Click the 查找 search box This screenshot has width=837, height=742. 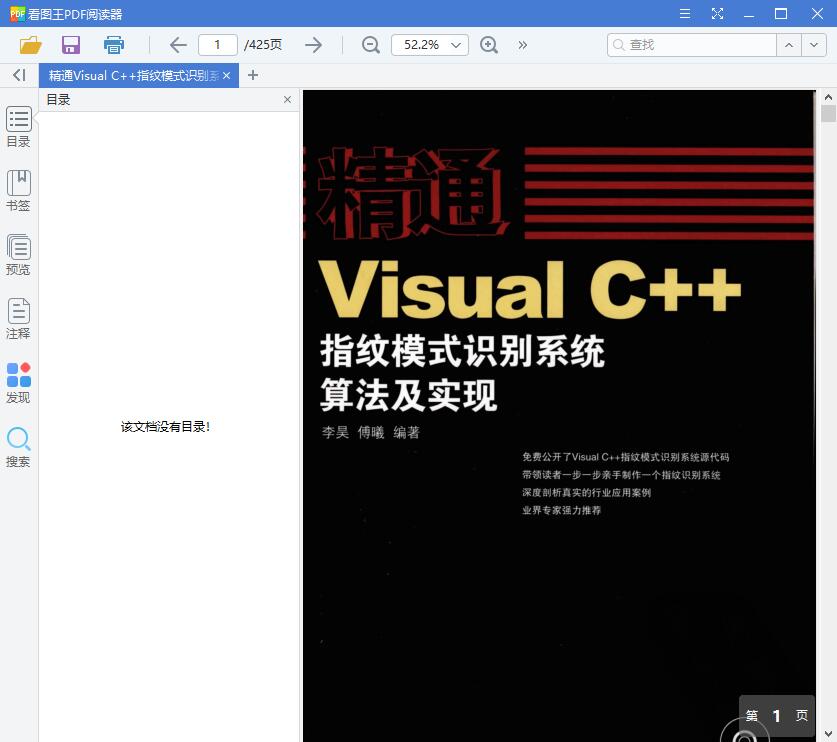pyautogui.click(x=692, y=45)
